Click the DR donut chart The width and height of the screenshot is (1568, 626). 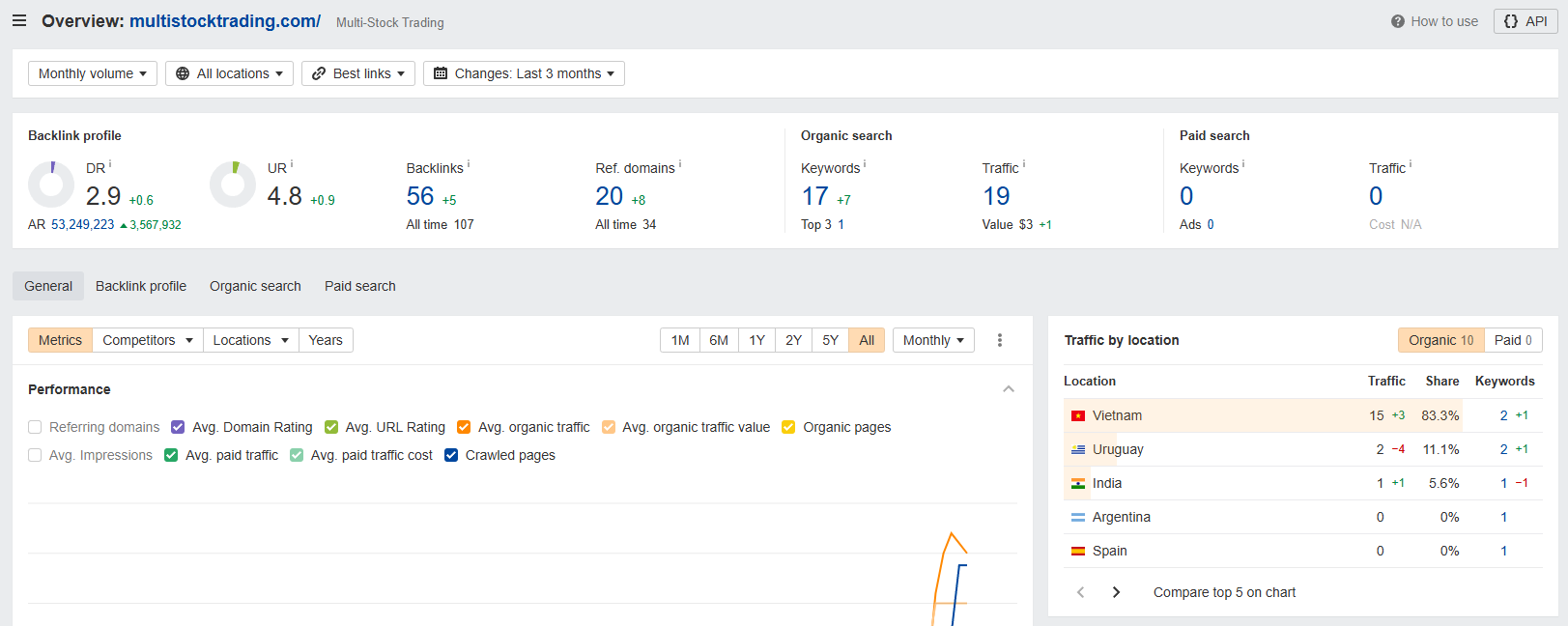[51, 185]
